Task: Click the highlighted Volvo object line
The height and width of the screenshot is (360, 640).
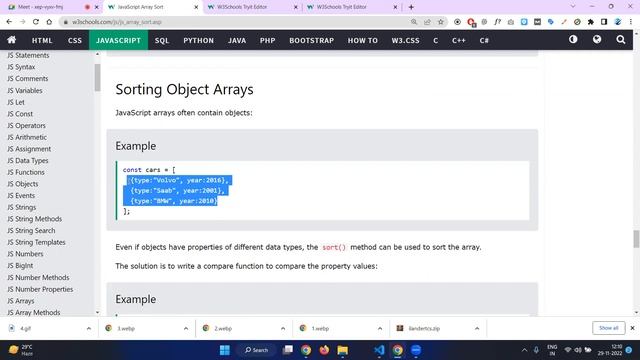Action: [180, 180]
